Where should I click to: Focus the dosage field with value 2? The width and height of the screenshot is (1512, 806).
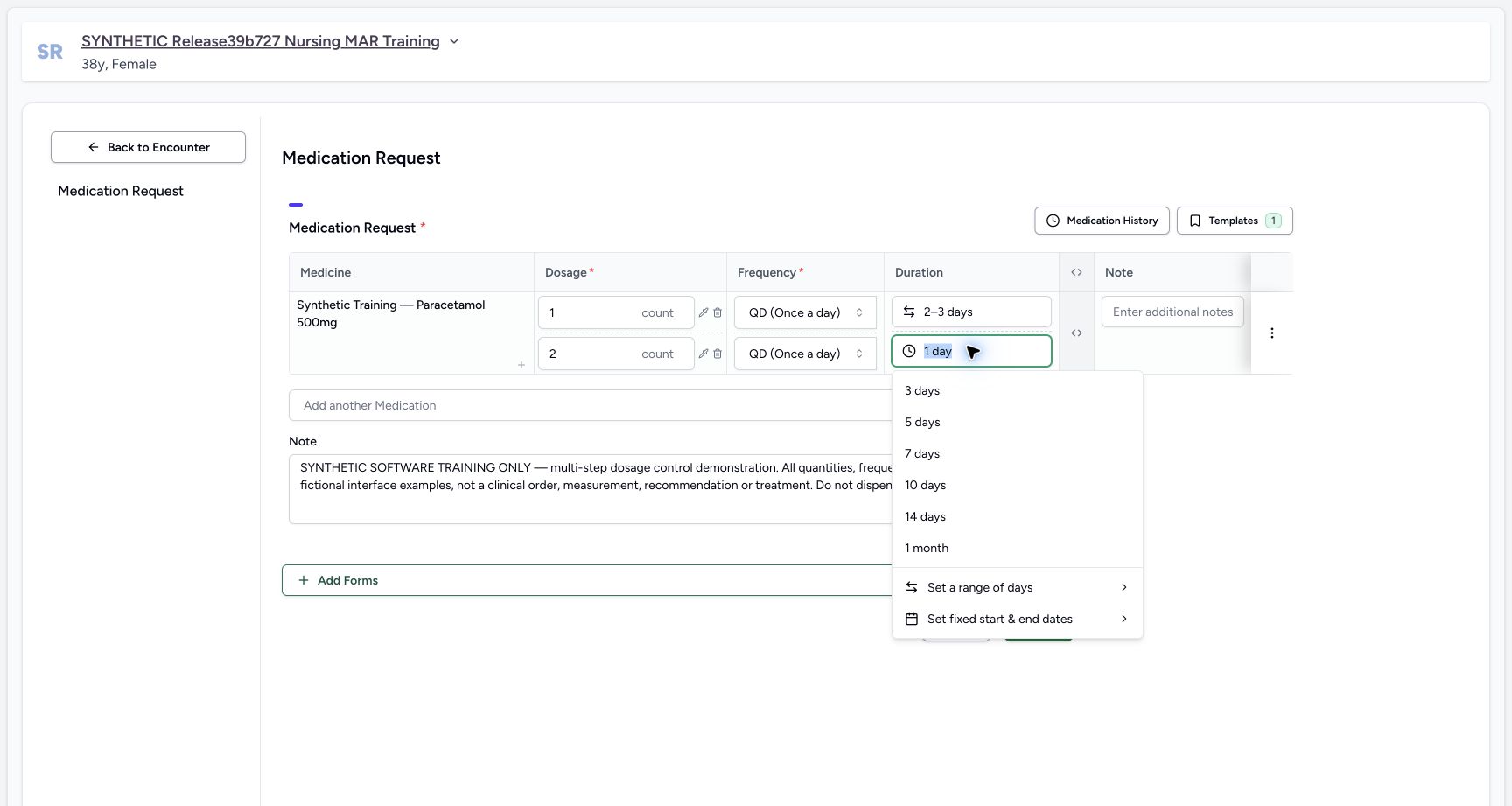(x=616, y=354)
